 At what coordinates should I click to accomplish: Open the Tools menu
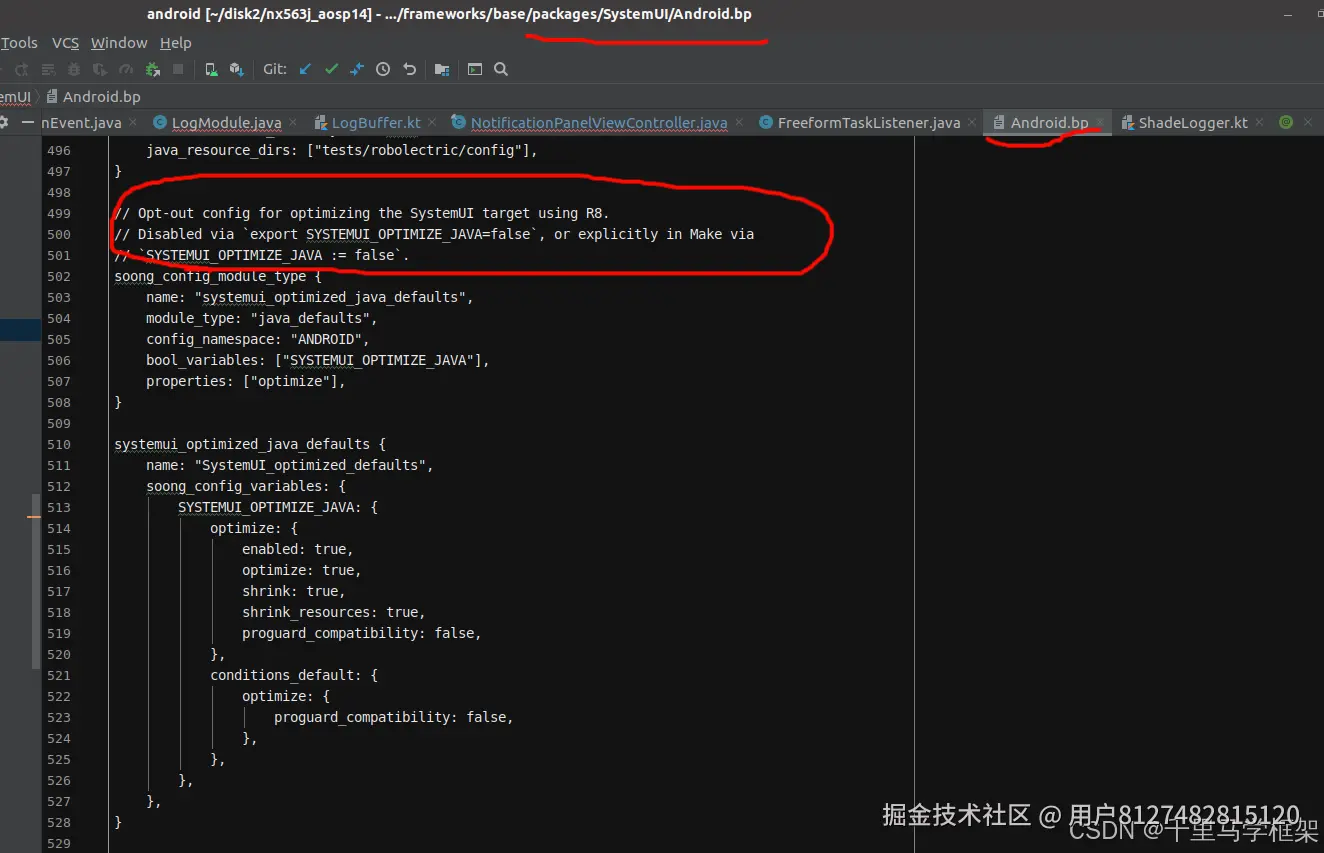pyautogui.click(x=19, y=43)
